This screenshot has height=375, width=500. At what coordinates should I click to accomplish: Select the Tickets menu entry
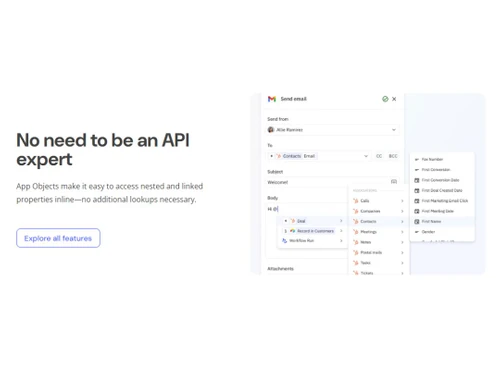coord(379,273)
